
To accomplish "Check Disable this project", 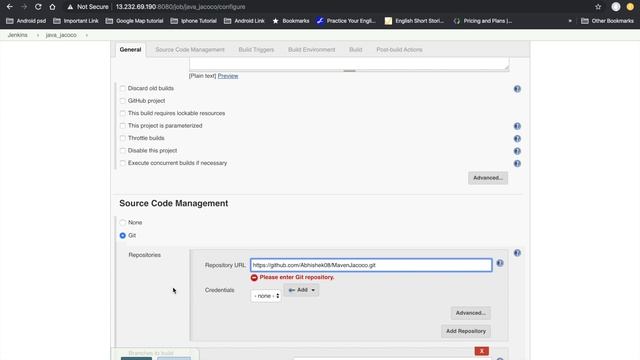I will point(123,151).
